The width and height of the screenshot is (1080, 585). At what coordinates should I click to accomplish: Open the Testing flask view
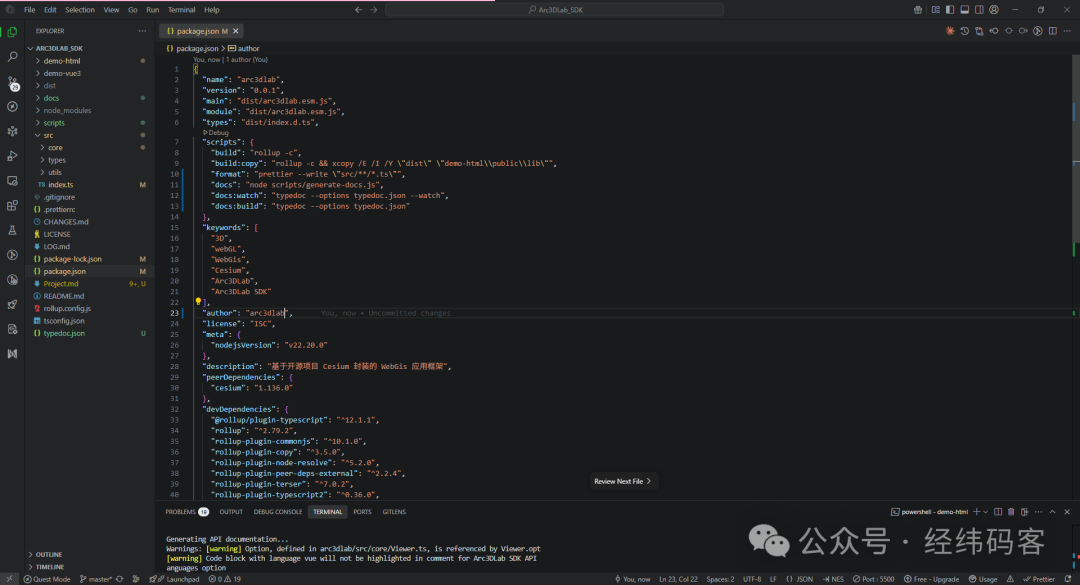(12, 230)
